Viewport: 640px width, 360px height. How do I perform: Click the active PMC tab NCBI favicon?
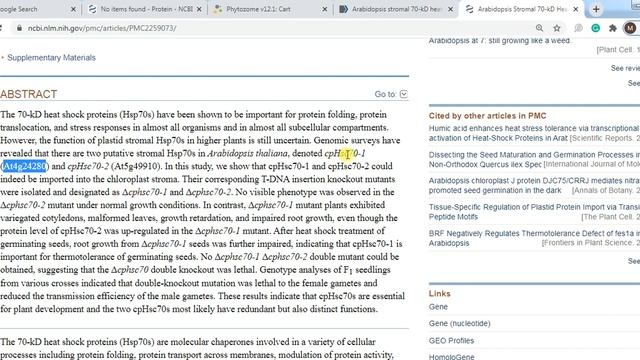point(469,9)
